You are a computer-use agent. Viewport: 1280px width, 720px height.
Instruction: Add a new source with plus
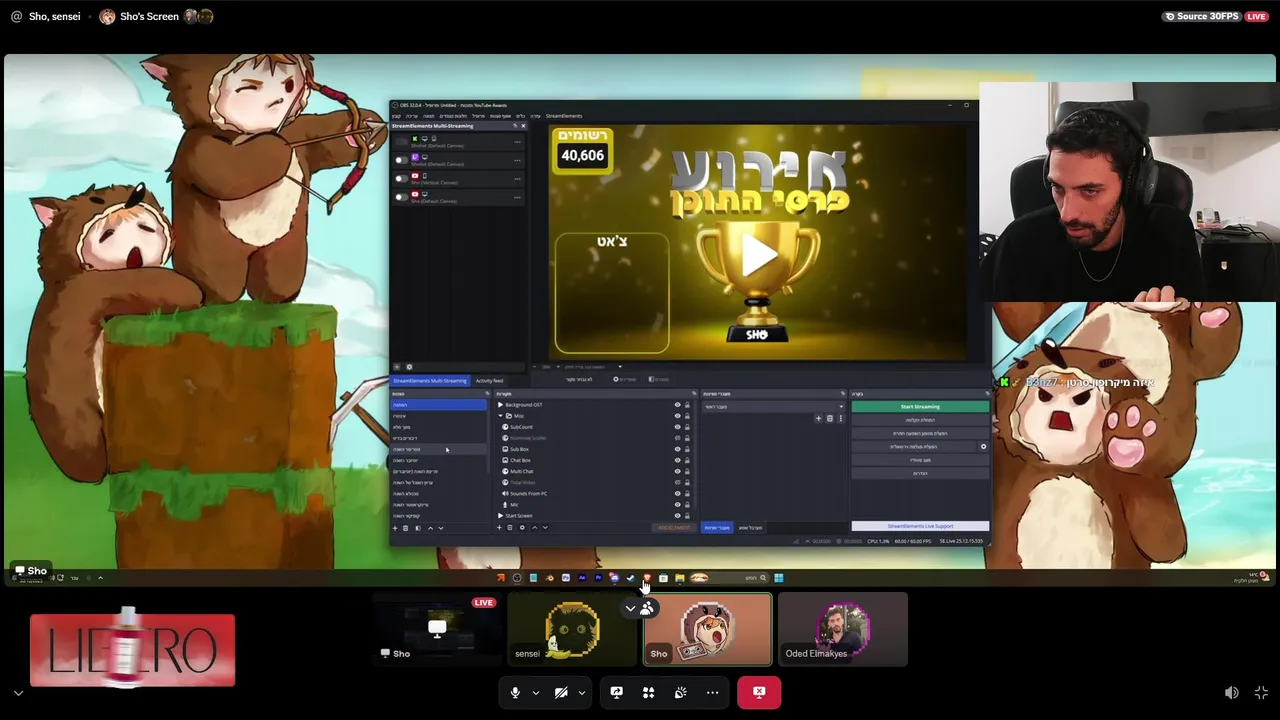(x=499, y=528)
